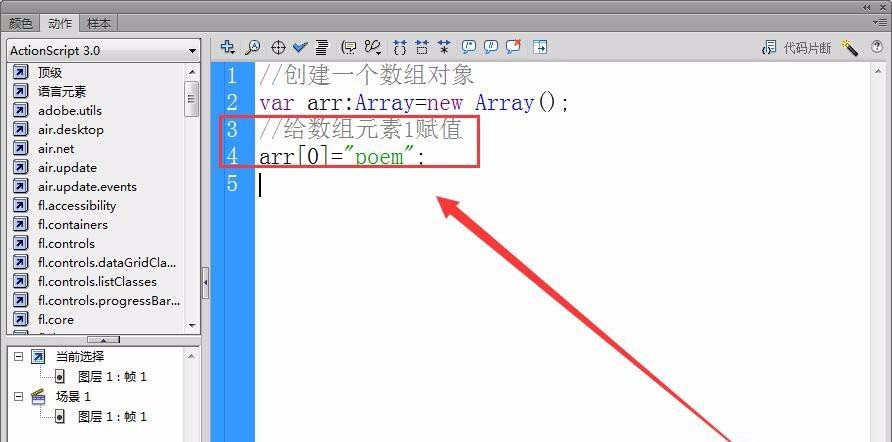Toggle the toolbox show/hide icon

pos(540,47)
